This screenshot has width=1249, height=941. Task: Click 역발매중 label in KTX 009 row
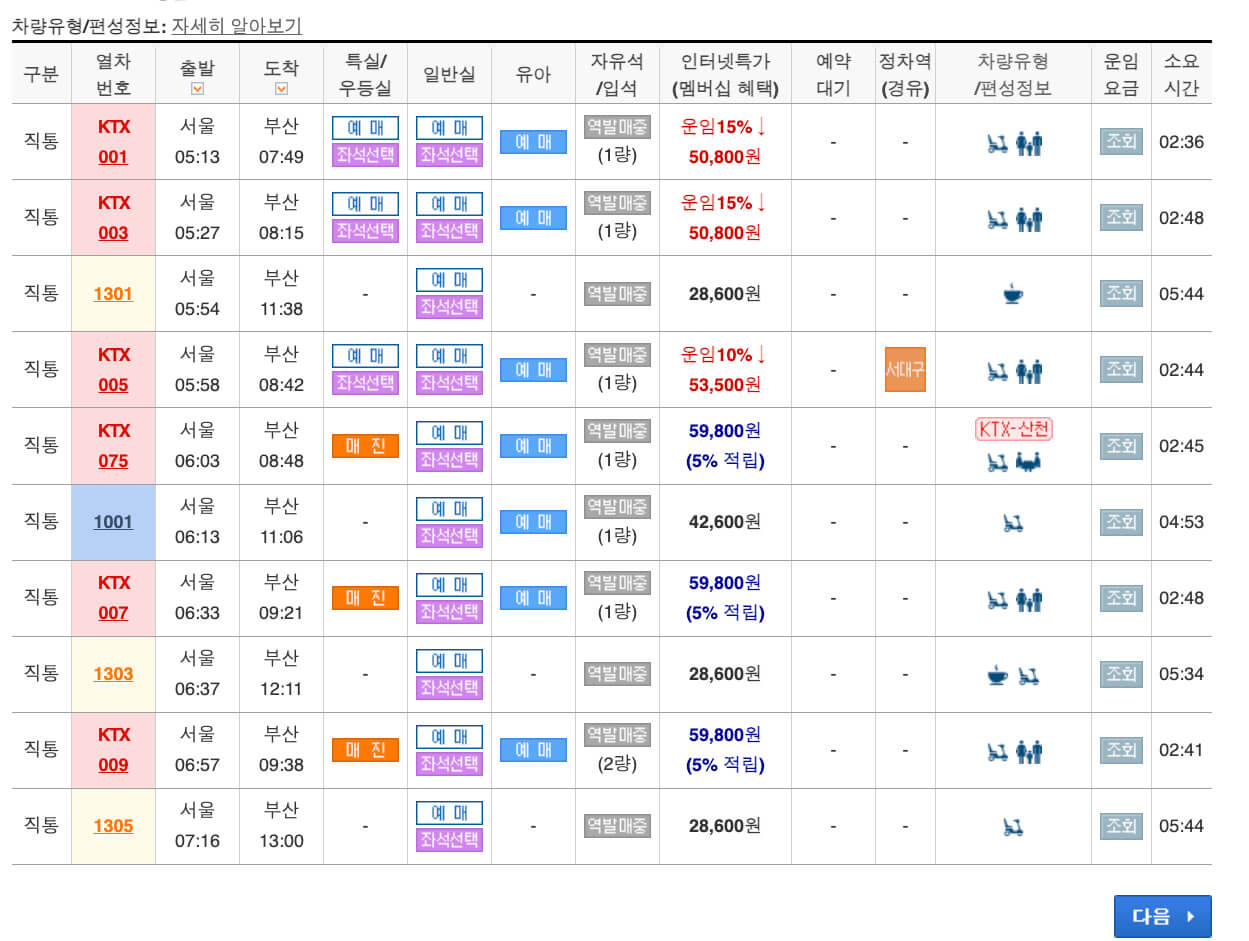617,734
